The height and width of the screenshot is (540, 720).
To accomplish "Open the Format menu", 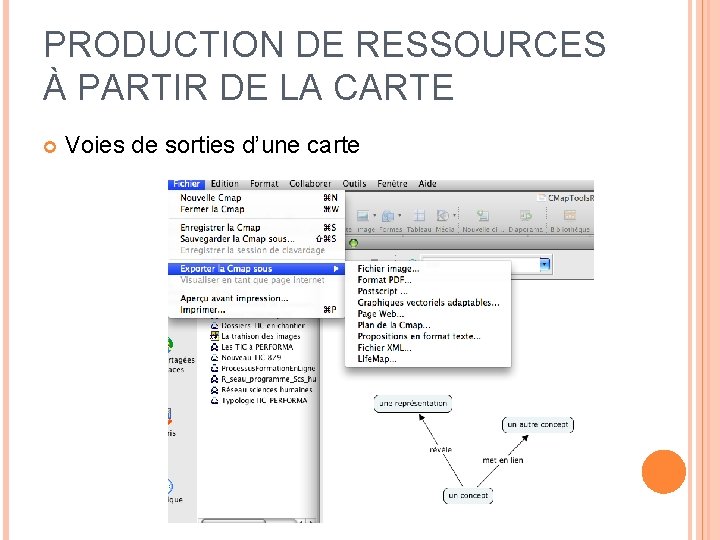I will [264, 184].
